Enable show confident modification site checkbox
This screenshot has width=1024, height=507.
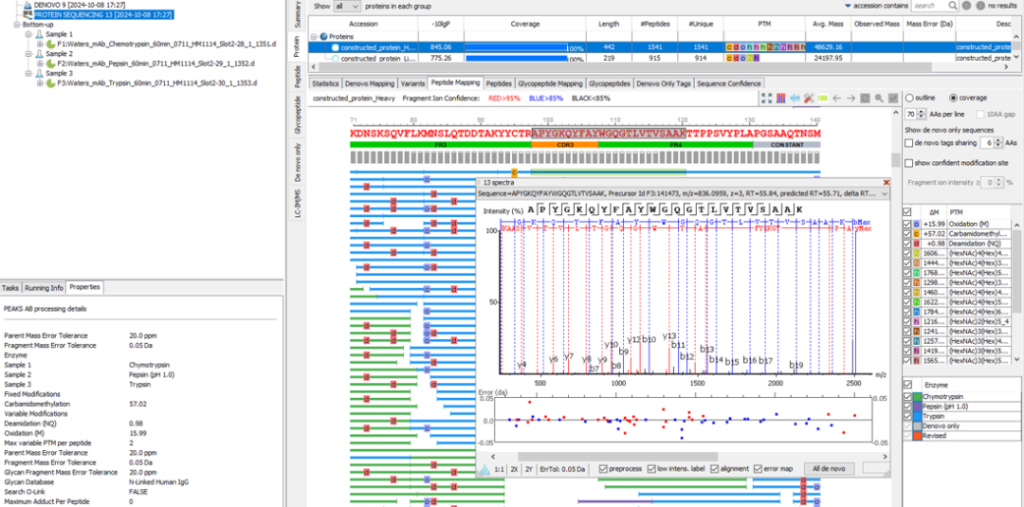(x=908, y=163)
